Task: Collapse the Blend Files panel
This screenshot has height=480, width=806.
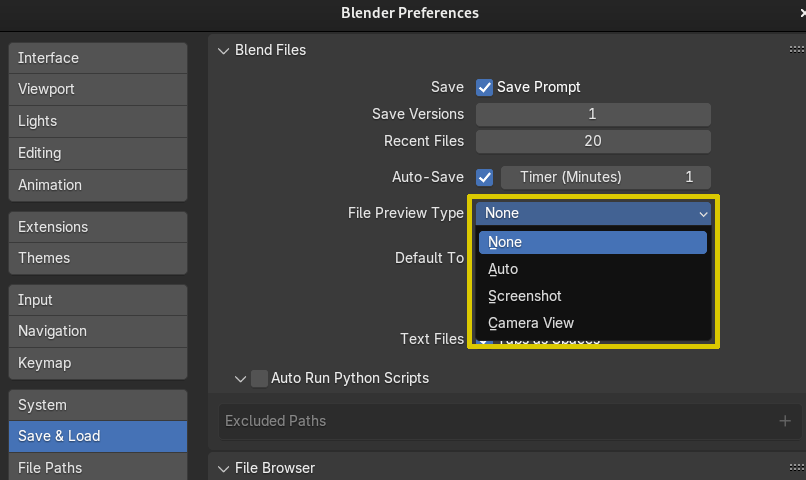Action: point(223,51)
